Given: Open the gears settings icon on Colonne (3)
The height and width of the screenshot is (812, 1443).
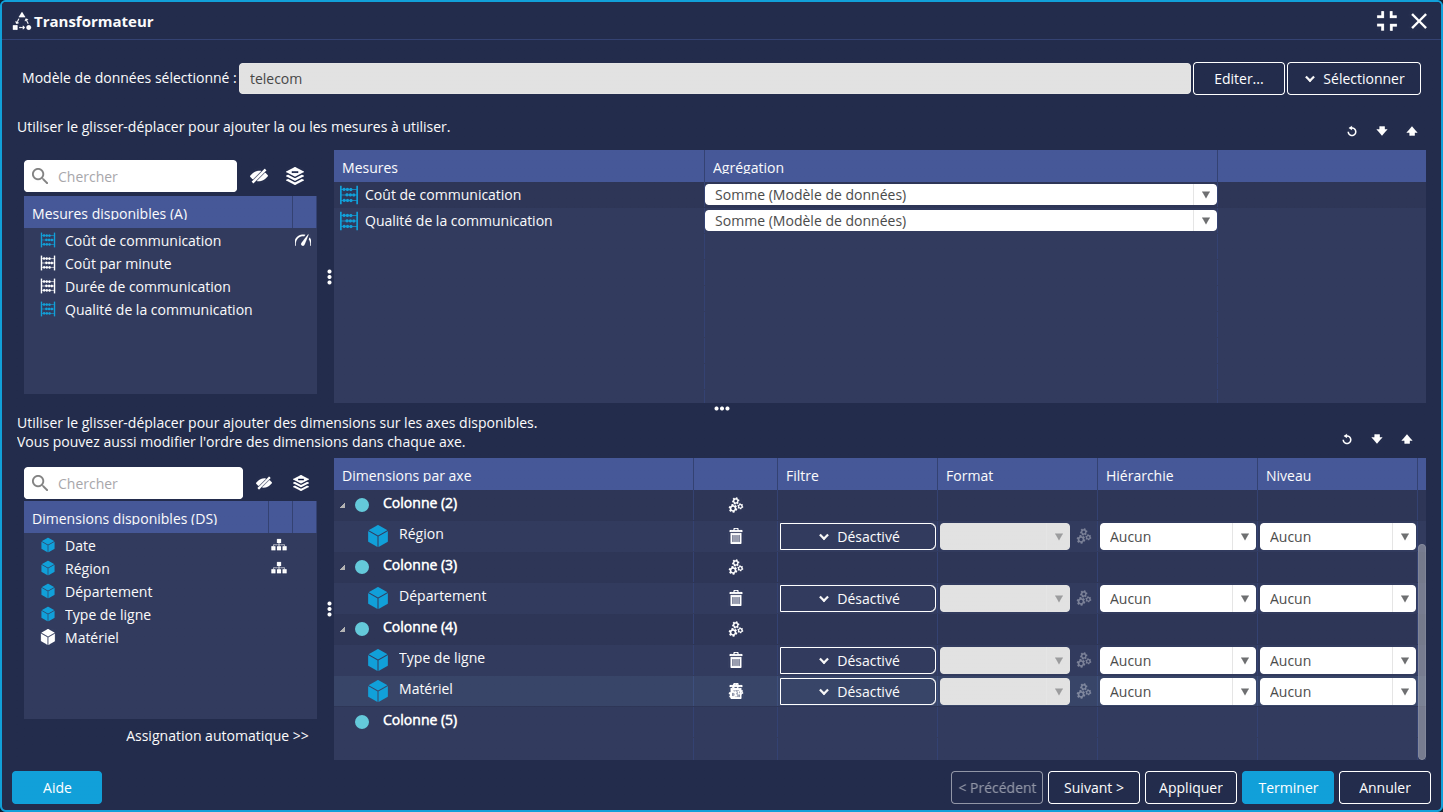Looking at the screenshot, I should click(x=736, y=567).
